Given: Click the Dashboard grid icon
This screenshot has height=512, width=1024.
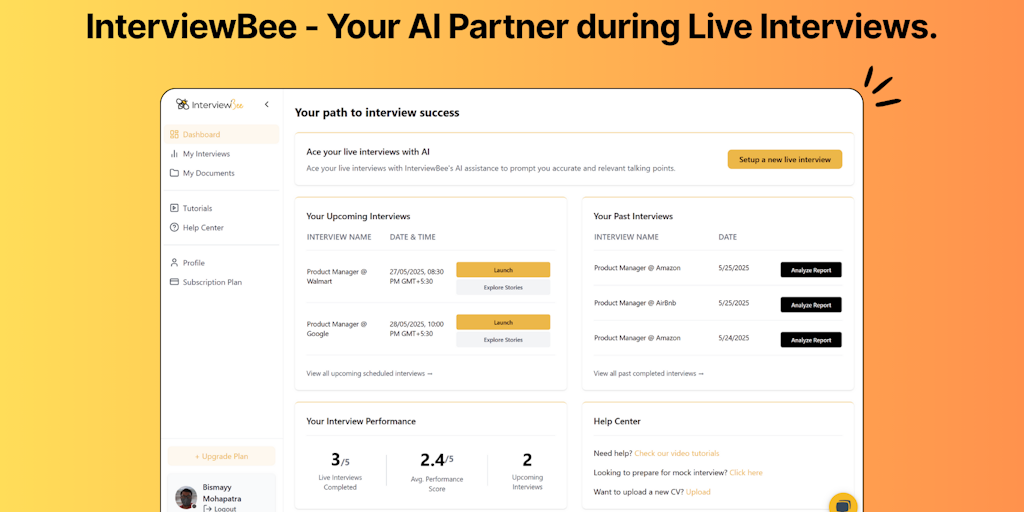Looking at the screenshot, I should 174,134.
